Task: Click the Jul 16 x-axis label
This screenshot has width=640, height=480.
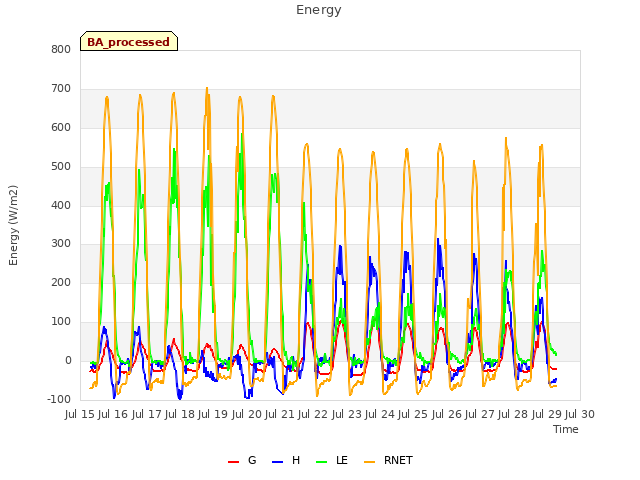Action: (113, 414)
